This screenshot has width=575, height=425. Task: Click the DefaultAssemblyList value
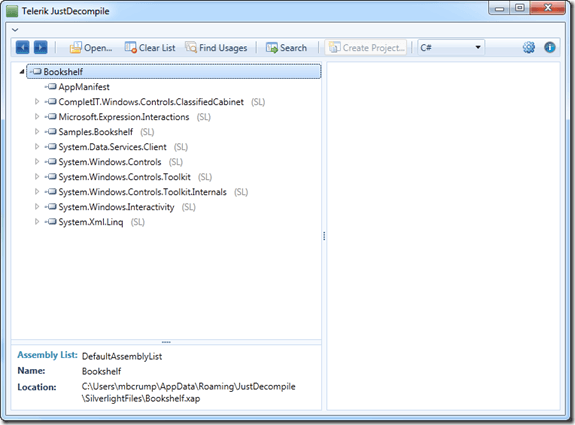(122, 356)
